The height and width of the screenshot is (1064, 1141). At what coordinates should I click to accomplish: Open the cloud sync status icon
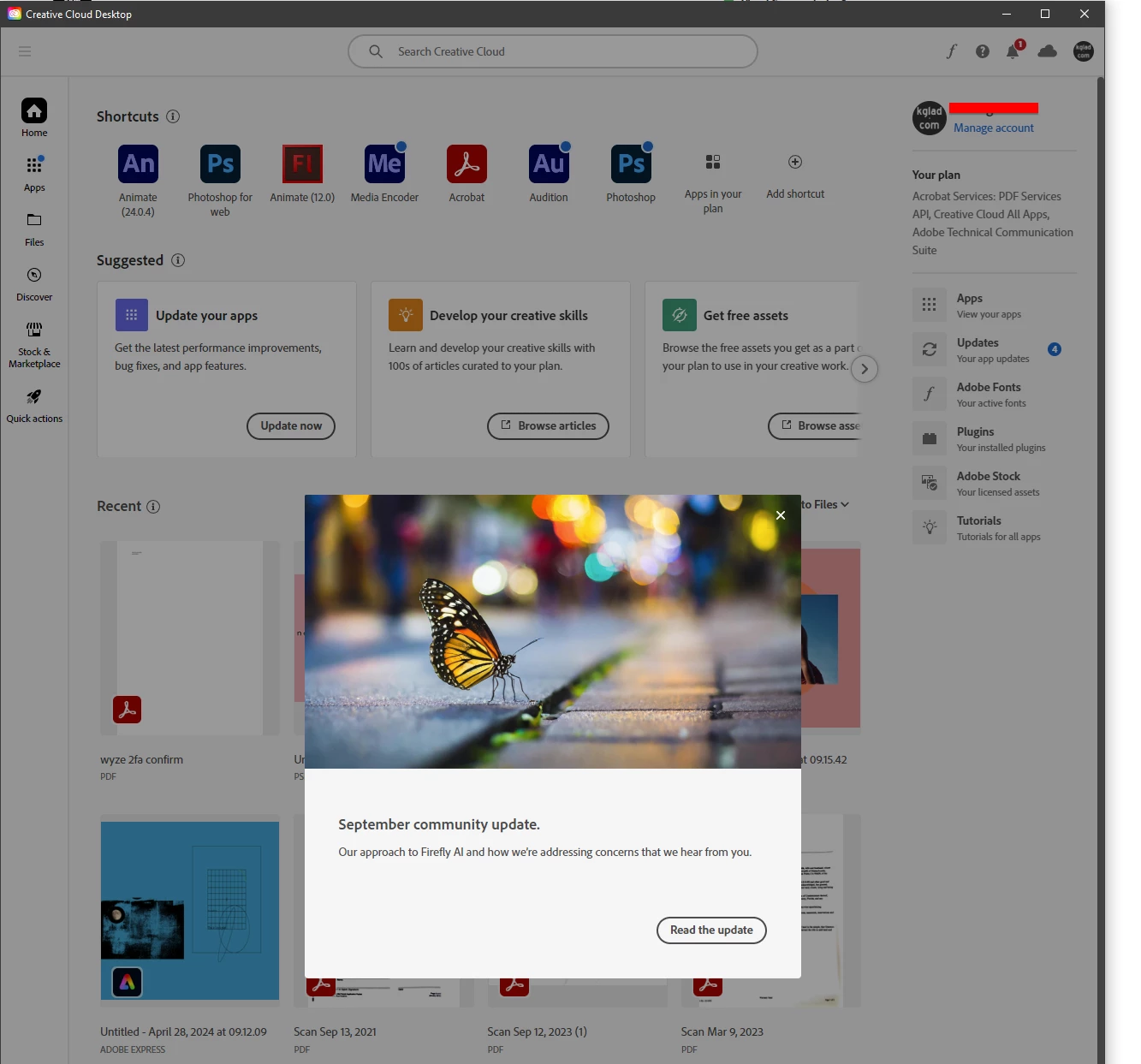point(1047,51)
